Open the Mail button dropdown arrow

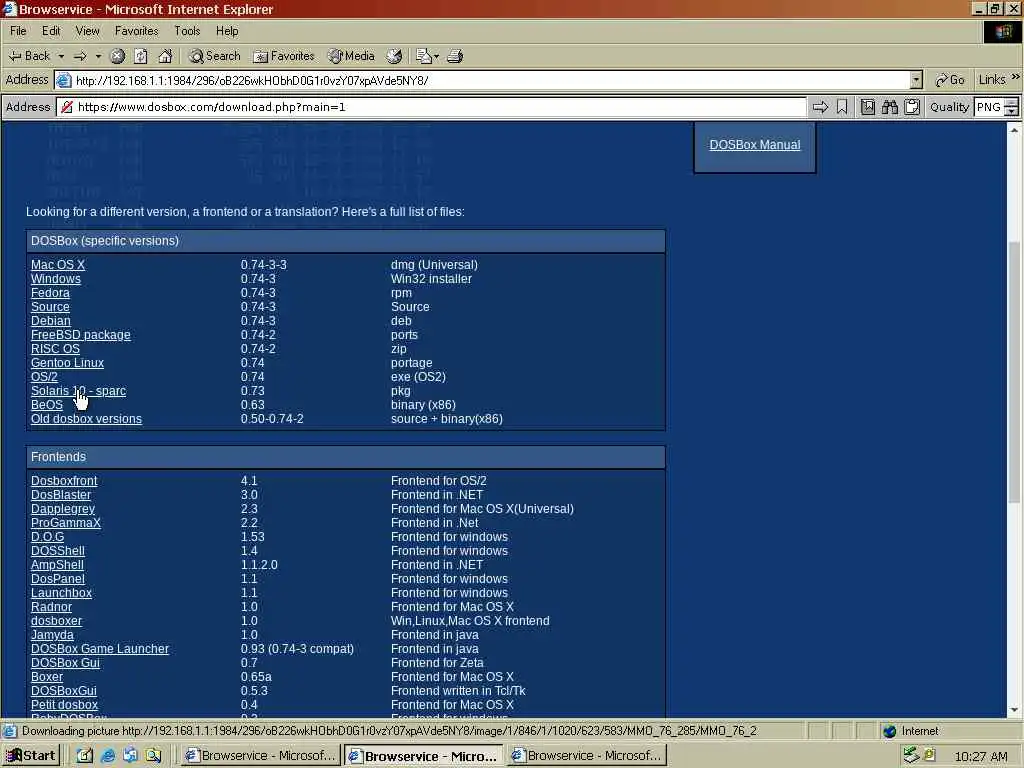(x=436, y=56)
